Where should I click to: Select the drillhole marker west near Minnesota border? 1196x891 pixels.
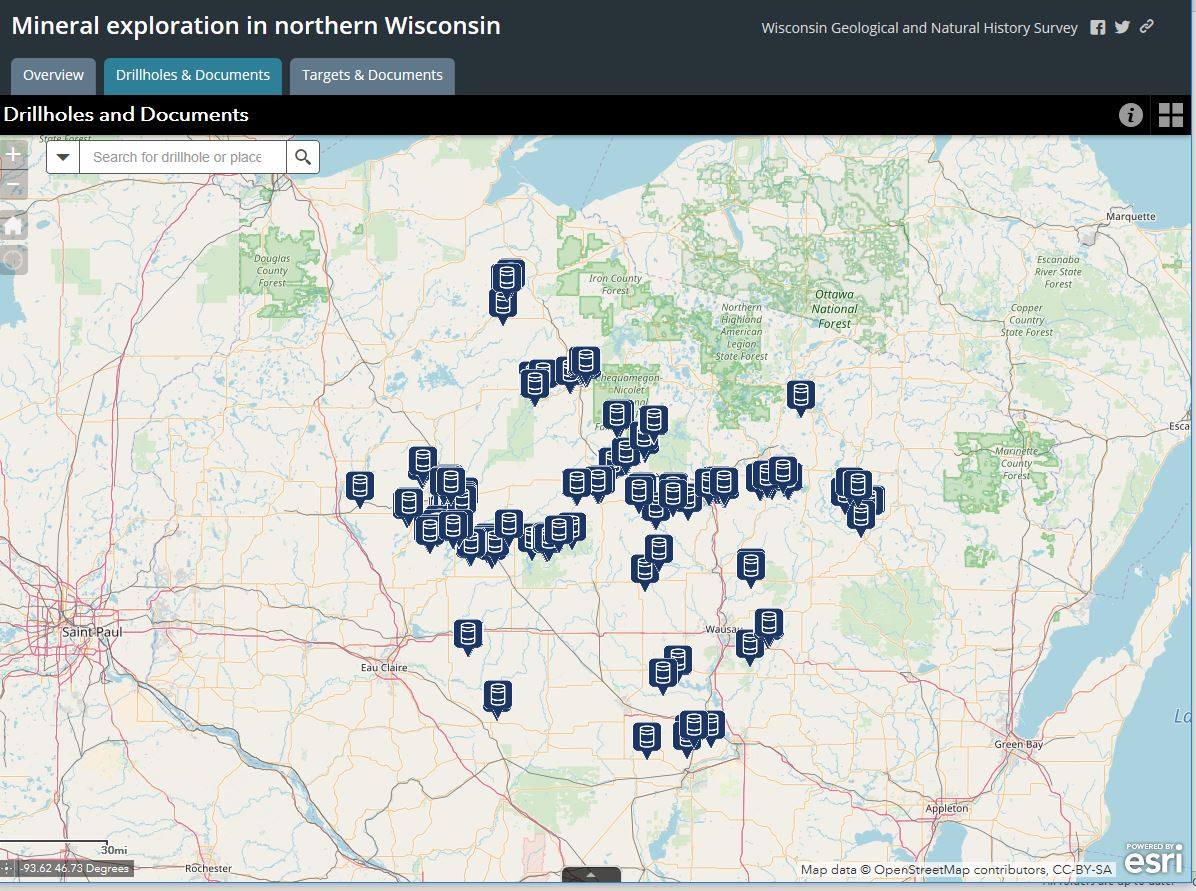click(360, 488)
